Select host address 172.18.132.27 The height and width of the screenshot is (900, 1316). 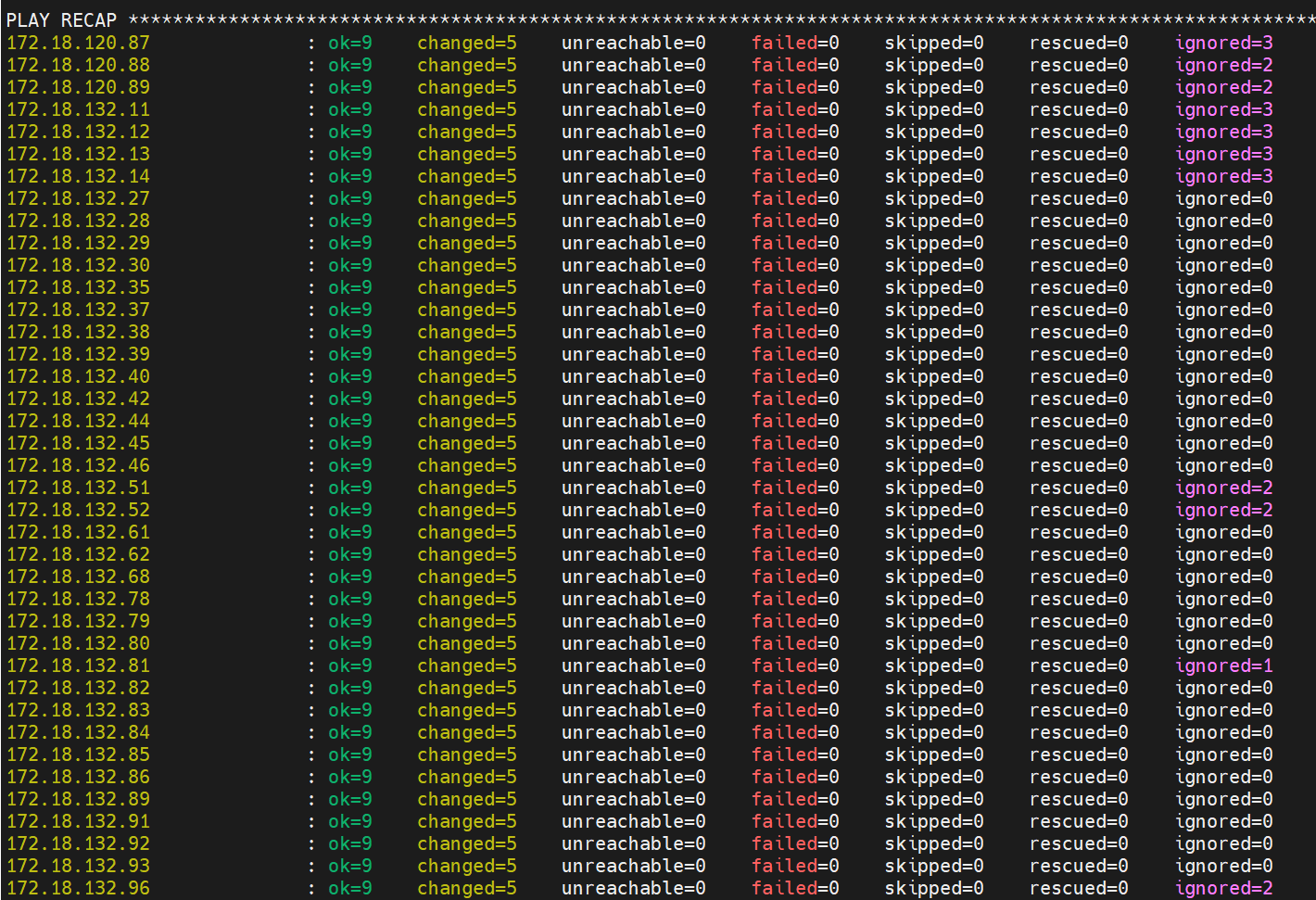tap(78, 198)
